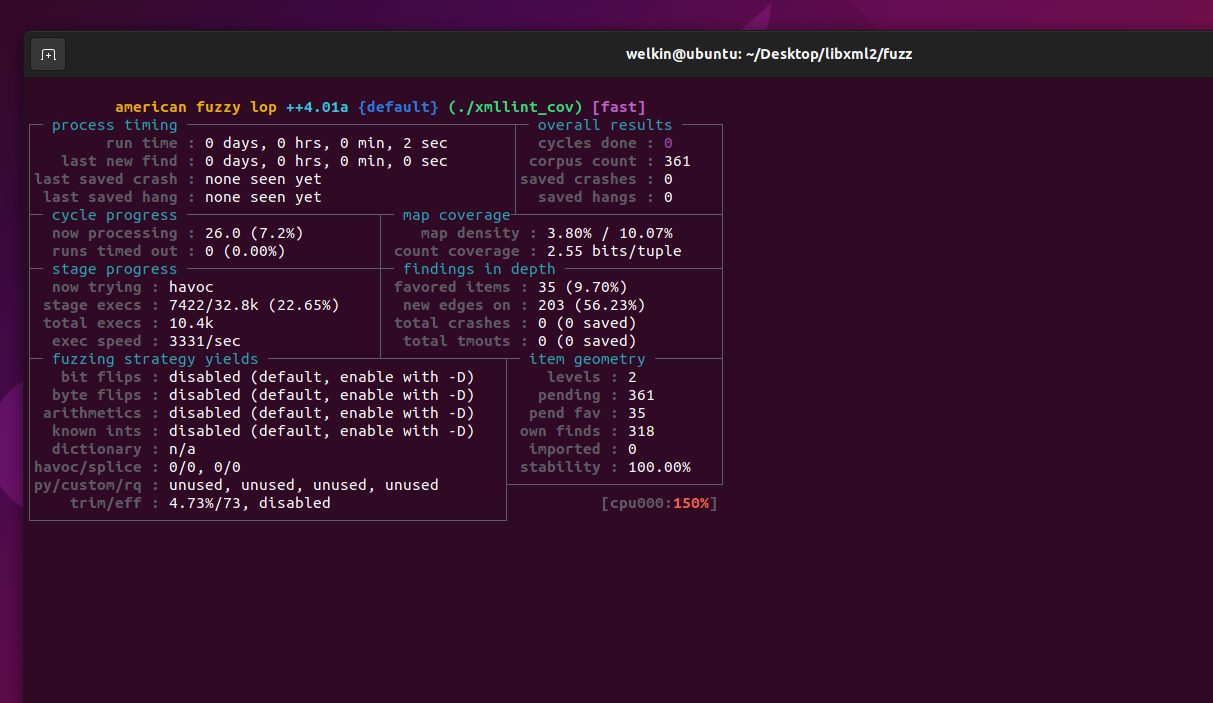Click the stability value '100.00%'
Viewport: 1213px width, 703px height.
[659, 467]
